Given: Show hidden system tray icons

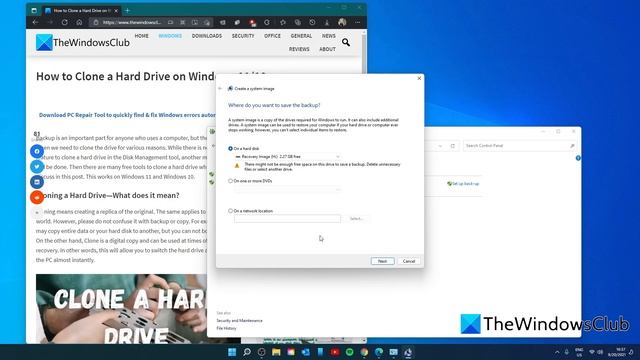Looking at the screenshot, I should (557, 352).
